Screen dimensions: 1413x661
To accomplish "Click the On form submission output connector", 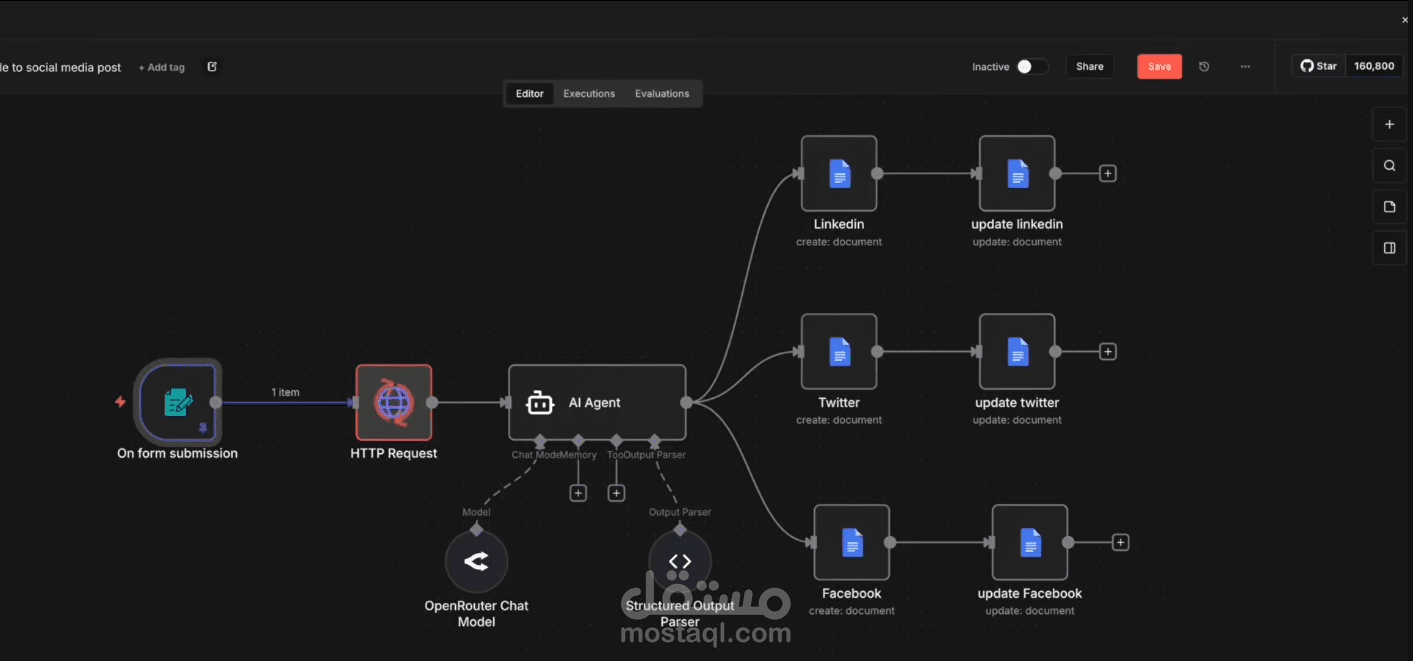I will [x=215, y=402].
